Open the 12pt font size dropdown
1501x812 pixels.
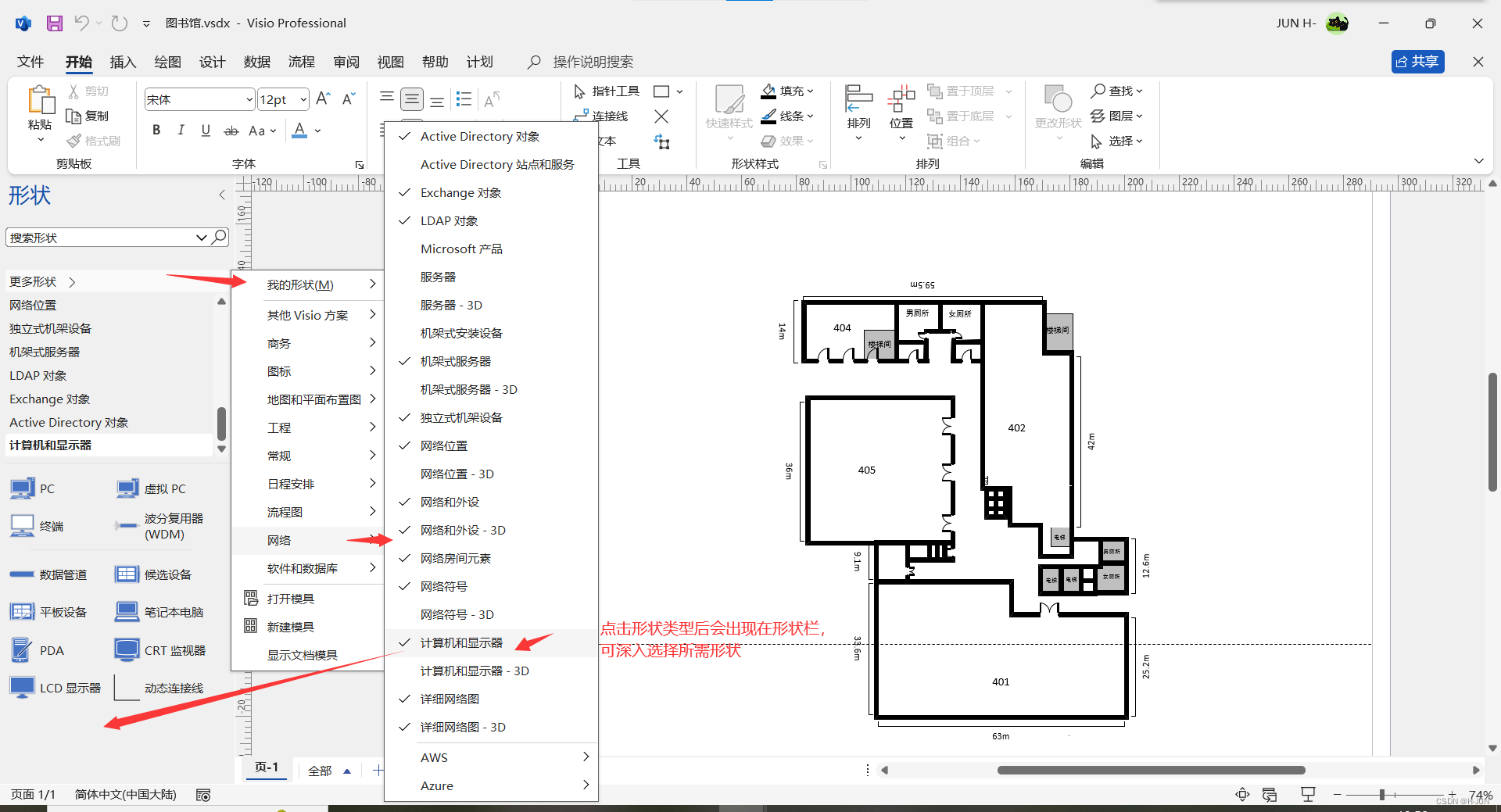tap(303, 99)
